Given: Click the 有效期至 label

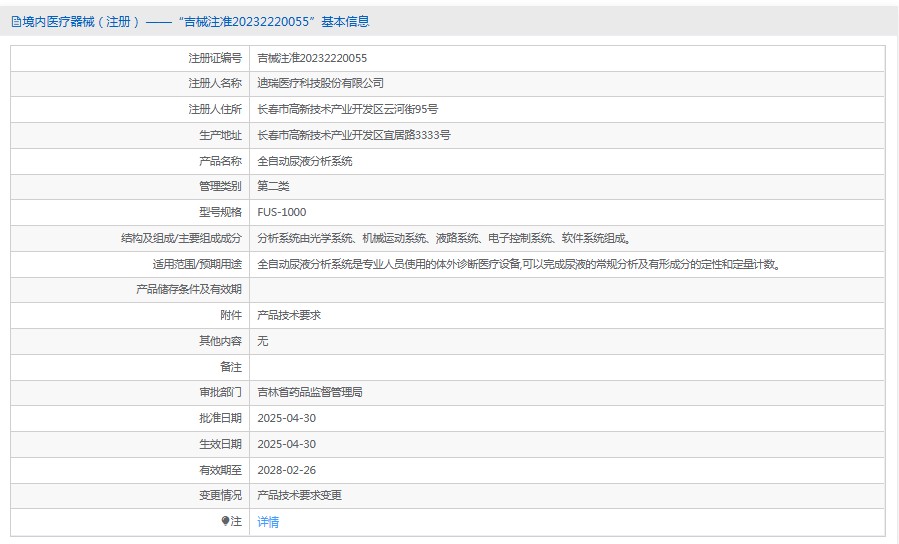Looking at the screenshot, I should [220, 470].
